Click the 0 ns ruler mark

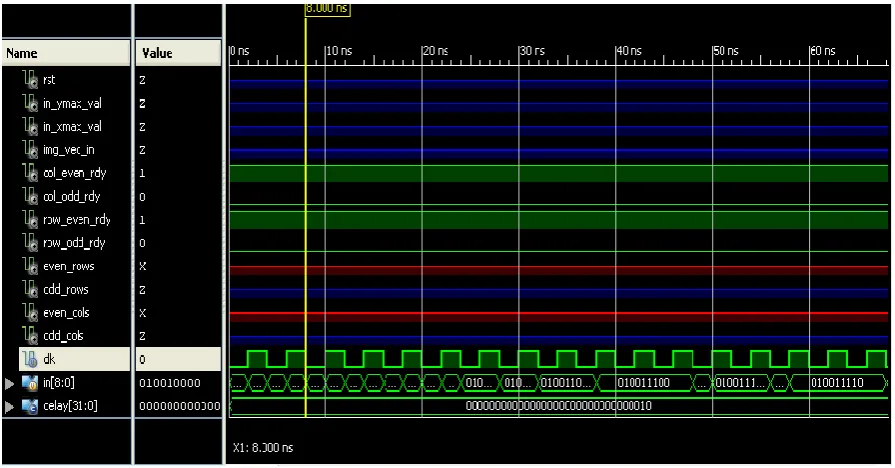click(240, 51)
